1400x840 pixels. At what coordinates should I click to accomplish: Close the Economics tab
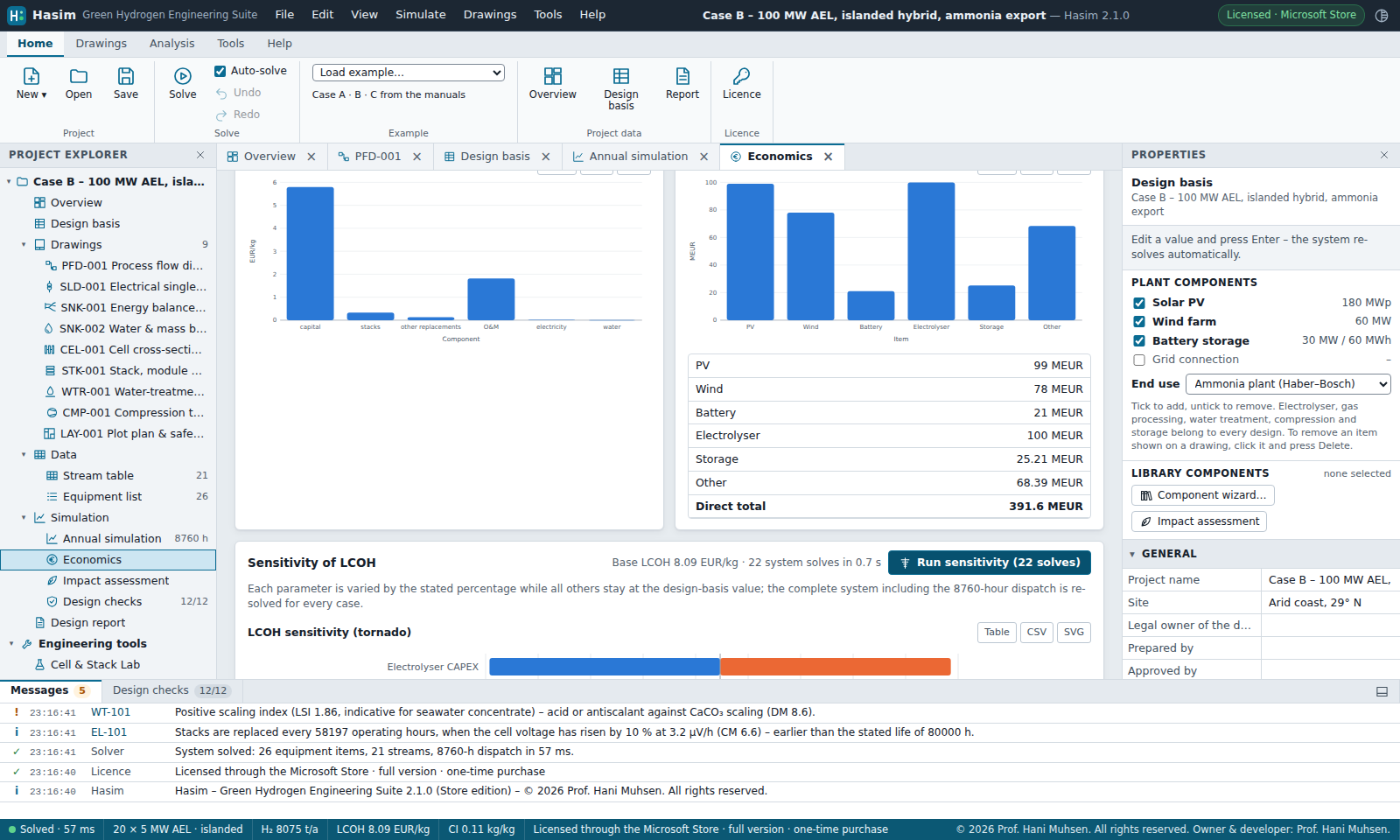(x=829, y=157)
